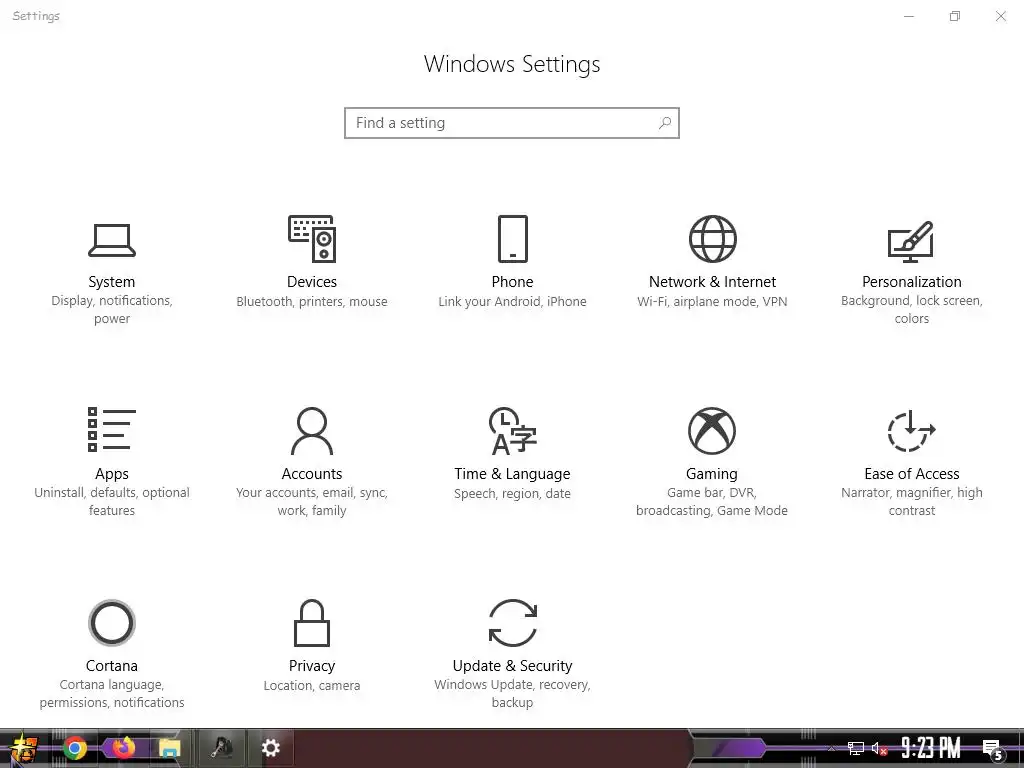The height and width of the screenshot is (768, 1024).
Task: Open the Start menu button
Action: point(24,748)
